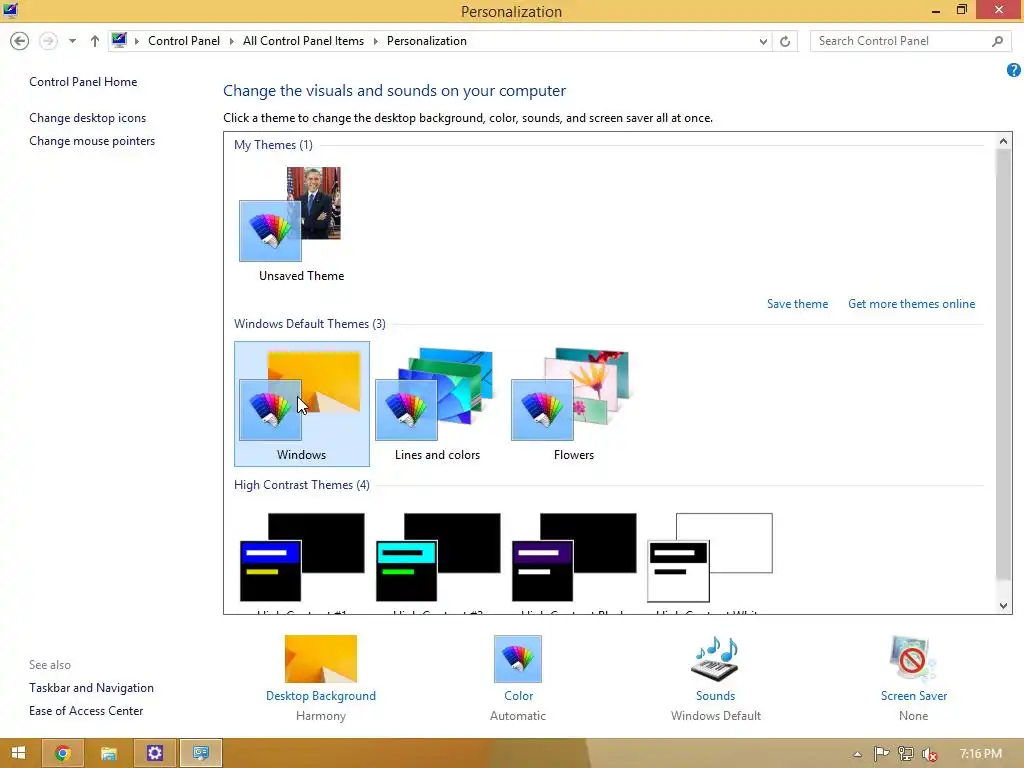The width and height of the screenshot is (1024, 768).
Task: Open Taskbar and Navigation
Action: click(91, 688)
